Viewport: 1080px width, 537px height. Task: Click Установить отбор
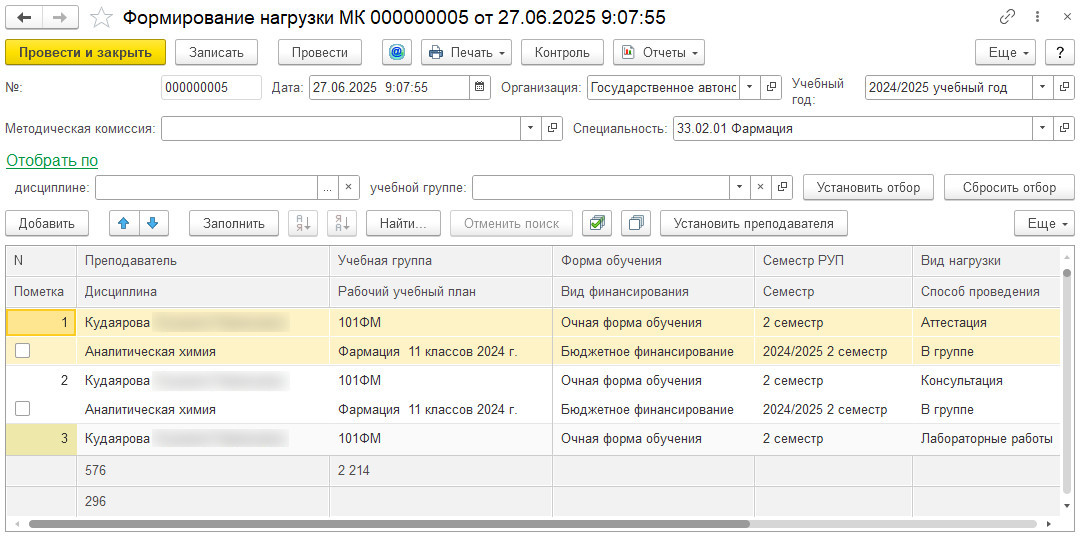(x=869, y=187)
